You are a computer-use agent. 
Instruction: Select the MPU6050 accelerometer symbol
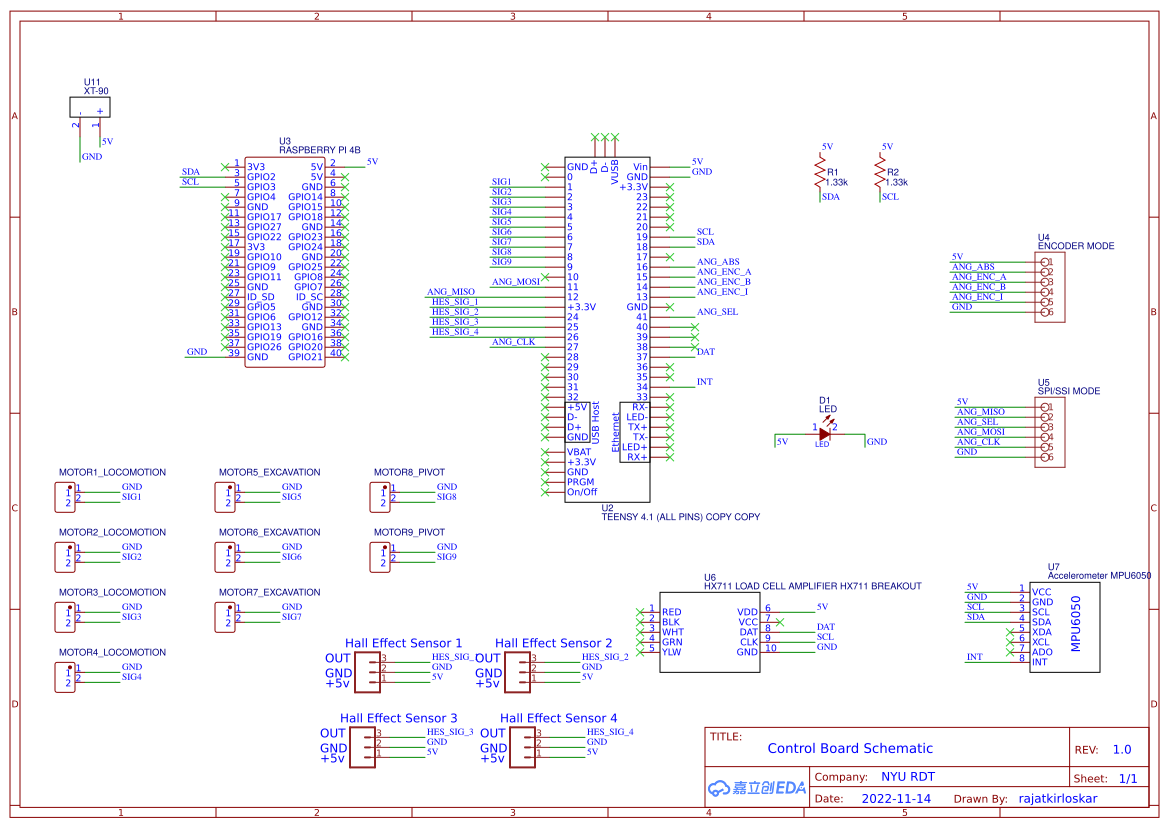pyautogui.click(x=1065, y=625)
